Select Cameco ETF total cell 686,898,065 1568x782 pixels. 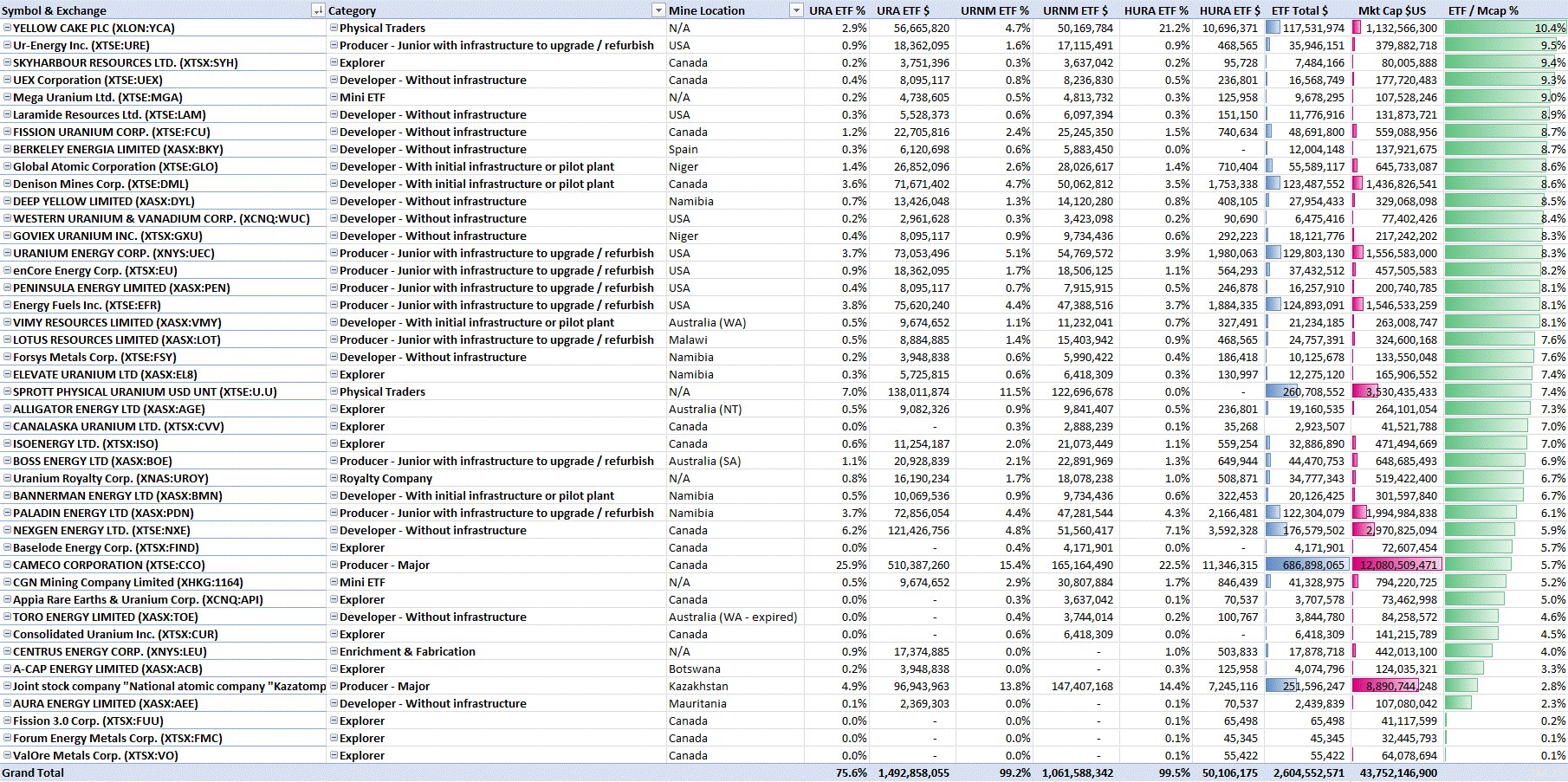point(1306,565)
